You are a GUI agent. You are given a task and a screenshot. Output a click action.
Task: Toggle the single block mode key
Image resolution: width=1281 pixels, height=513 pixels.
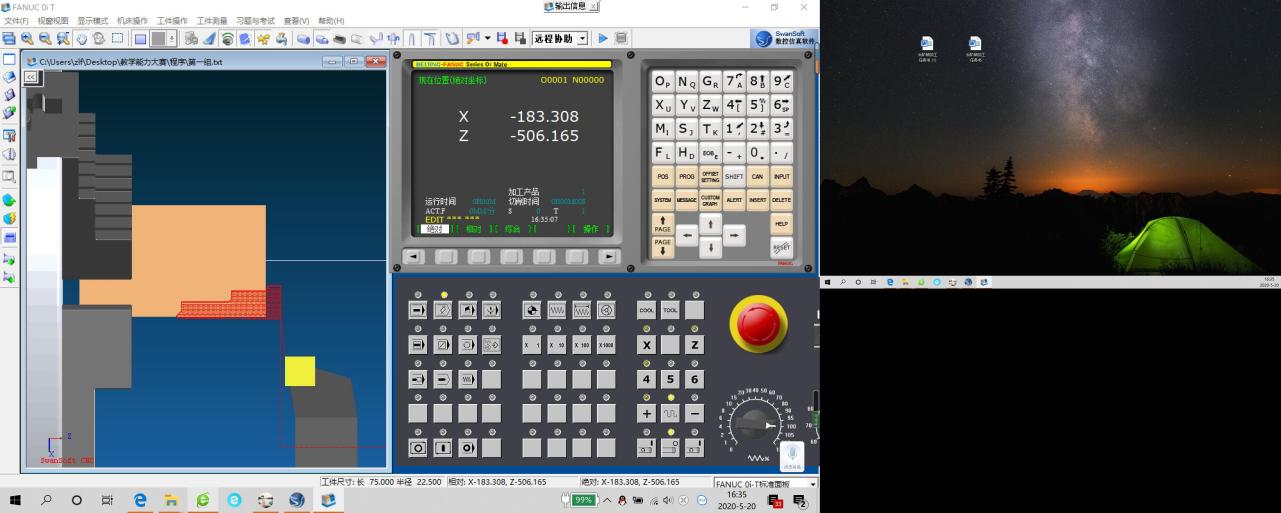click(x=418, y=344)
